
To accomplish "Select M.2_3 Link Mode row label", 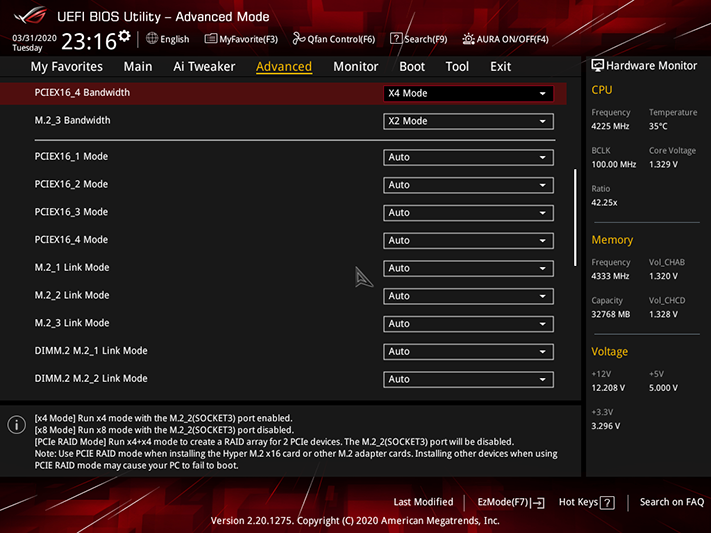I will pos(72,323).
